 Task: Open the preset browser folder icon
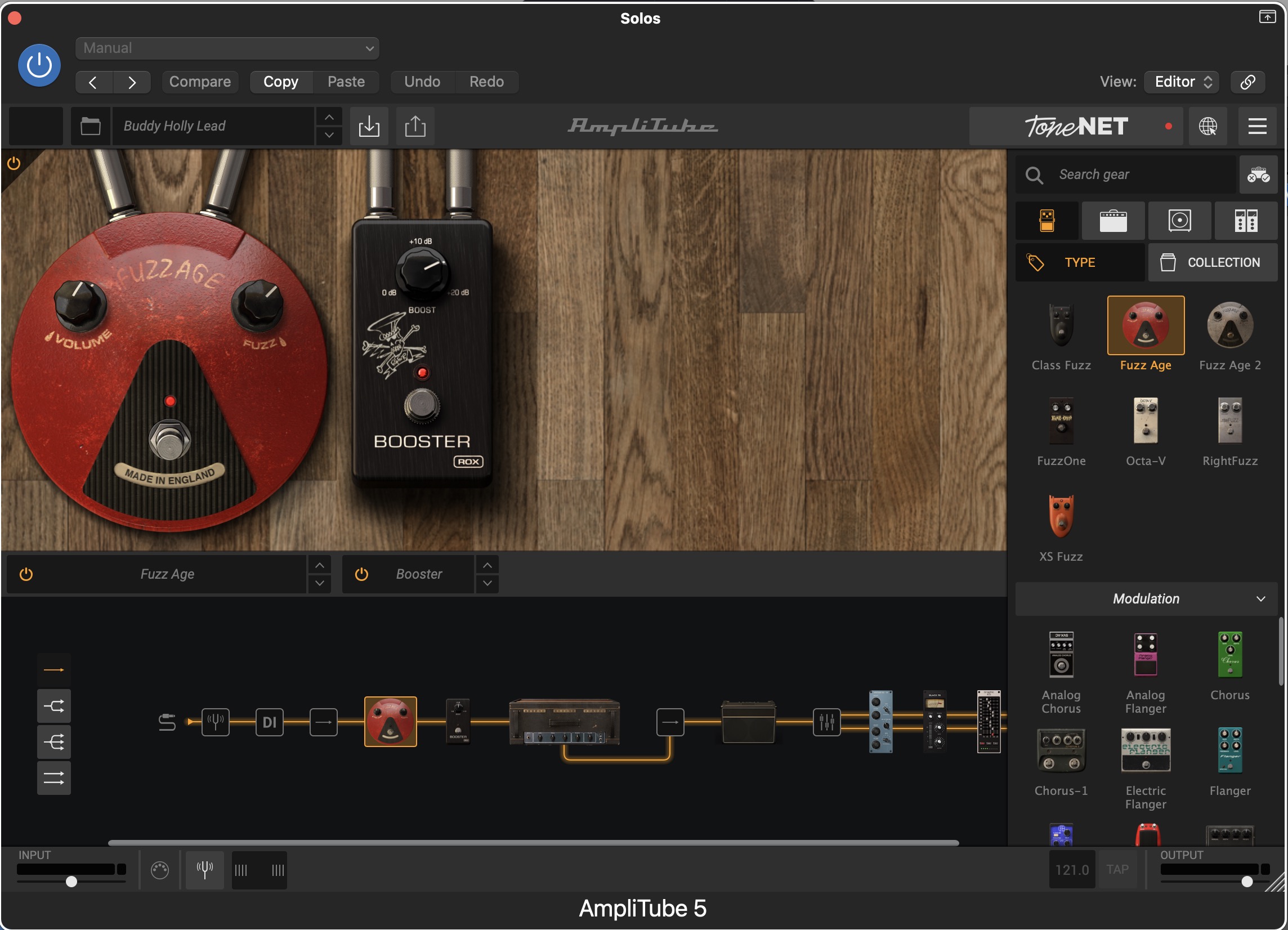[x=90, y=126]
